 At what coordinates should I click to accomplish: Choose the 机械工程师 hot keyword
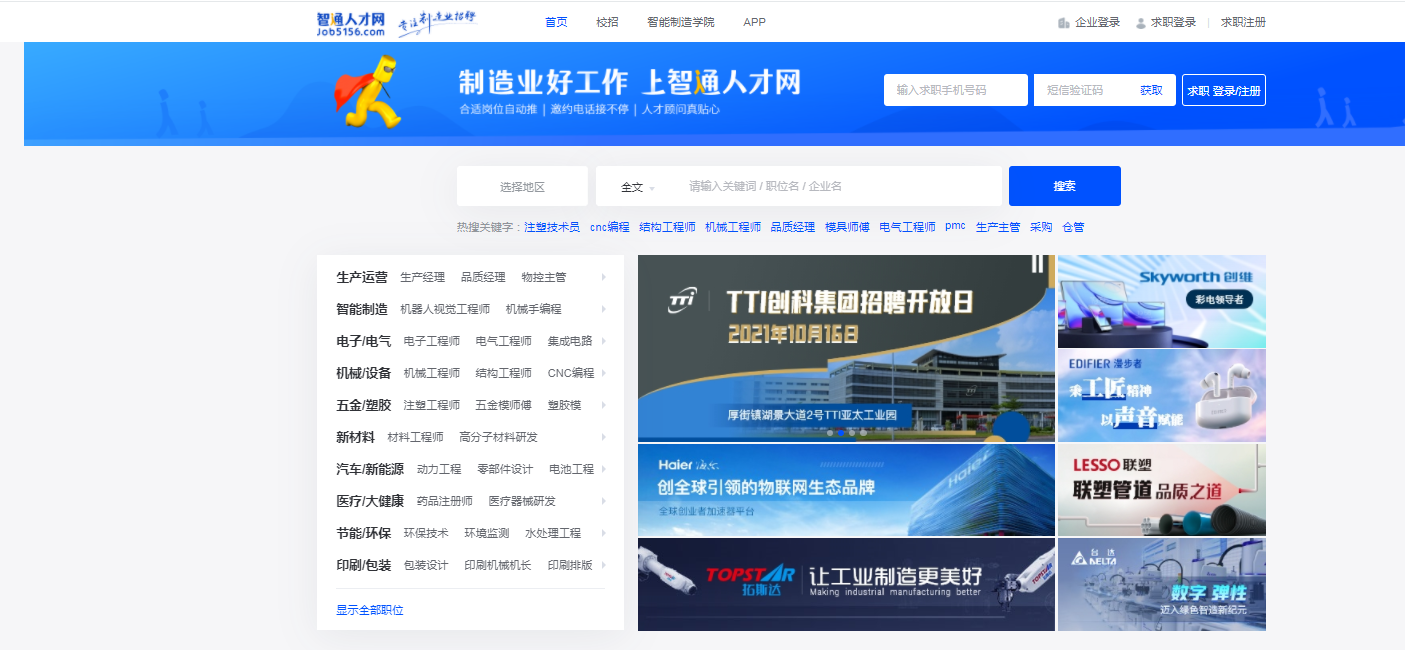coord(733,227)
